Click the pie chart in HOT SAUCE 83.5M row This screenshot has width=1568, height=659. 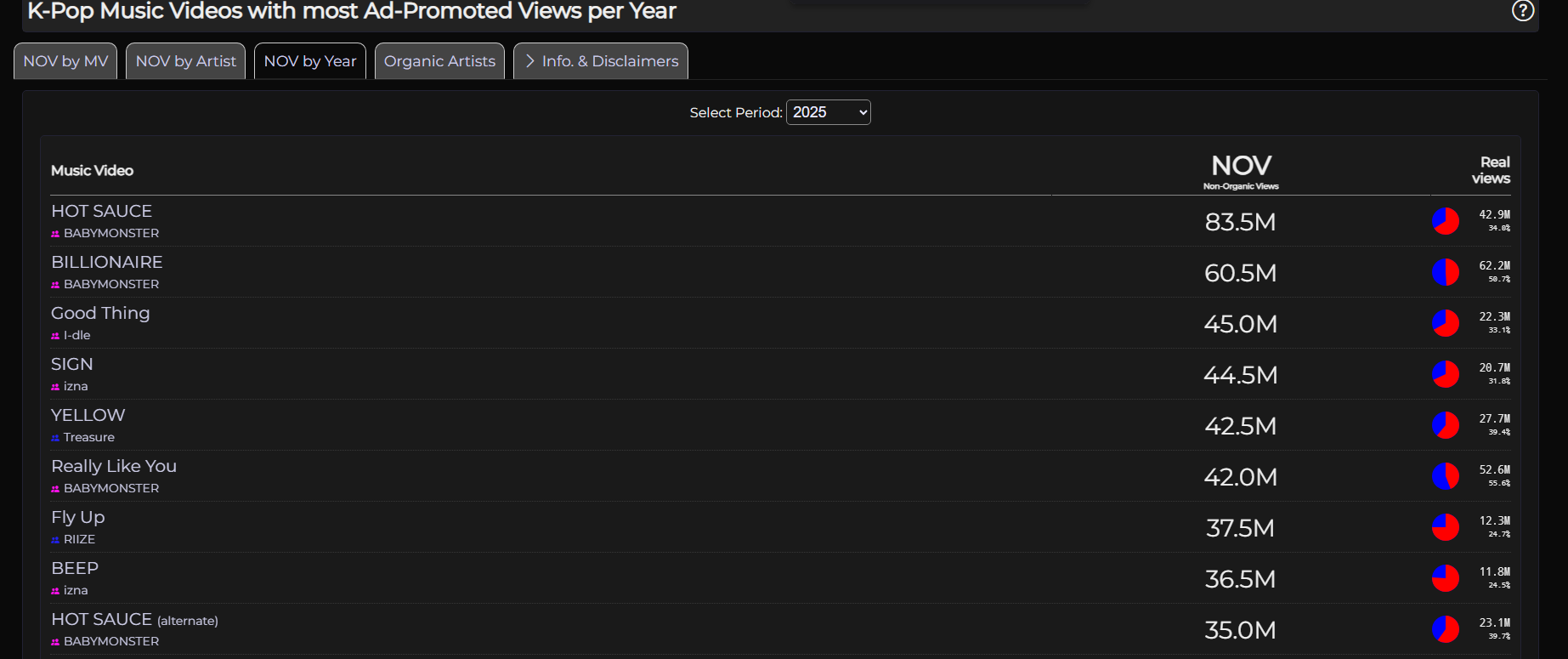point(1446,221)
